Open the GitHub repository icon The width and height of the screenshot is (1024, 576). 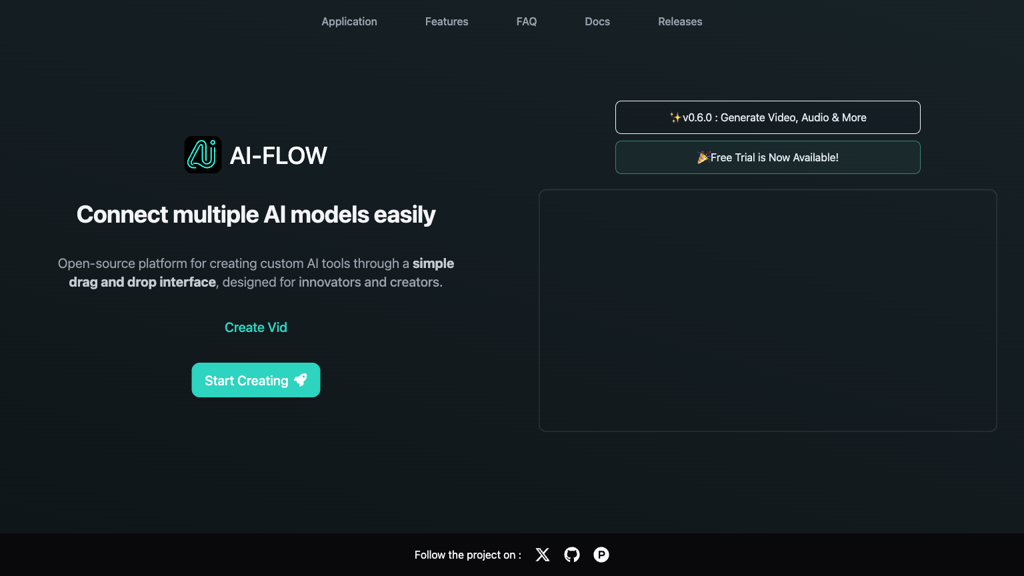coord(571,555)
